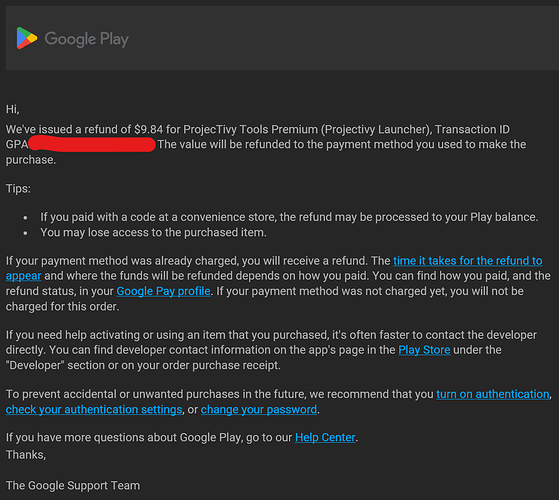Click the line 'charged for this order.'

pyautogui.click(x=62, y=306)
